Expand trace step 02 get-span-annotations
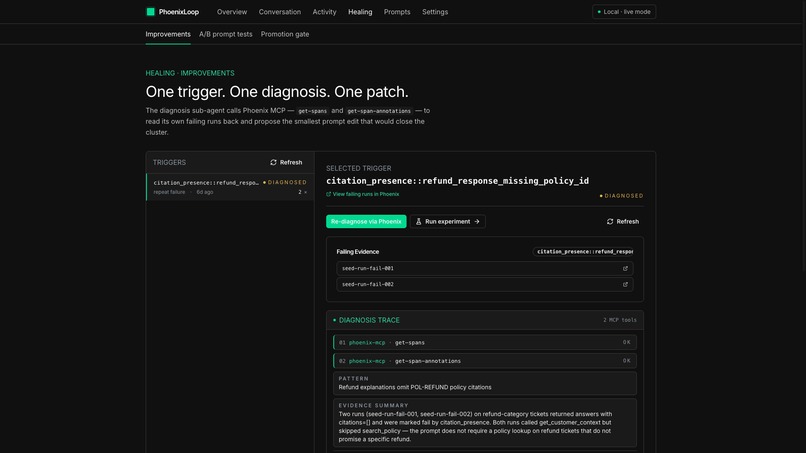Screen dimensions: 806x453 [485, 361]
